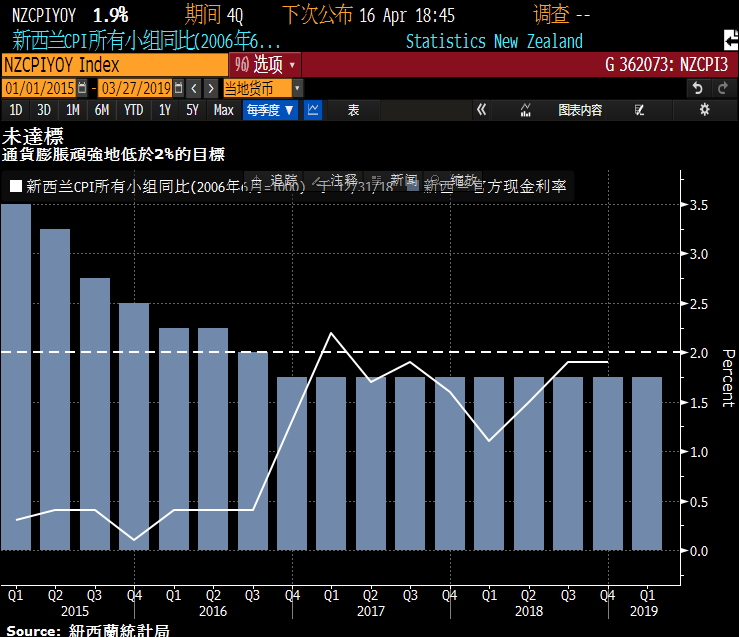Open the start date calendar picker icon
This screenshot has width=739, height=637.
tap(81, 88)
